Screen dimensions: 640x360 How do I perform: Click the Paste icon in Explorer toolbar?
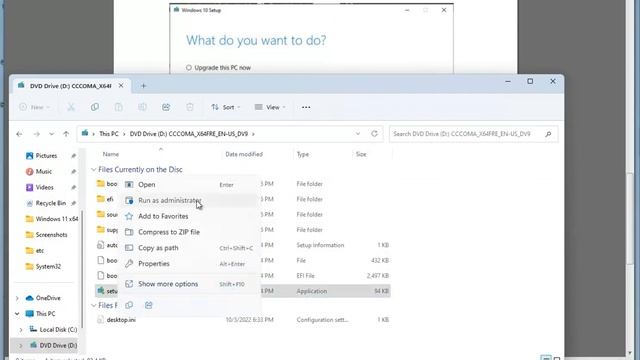pyautogui.click(x=118, y=107)
